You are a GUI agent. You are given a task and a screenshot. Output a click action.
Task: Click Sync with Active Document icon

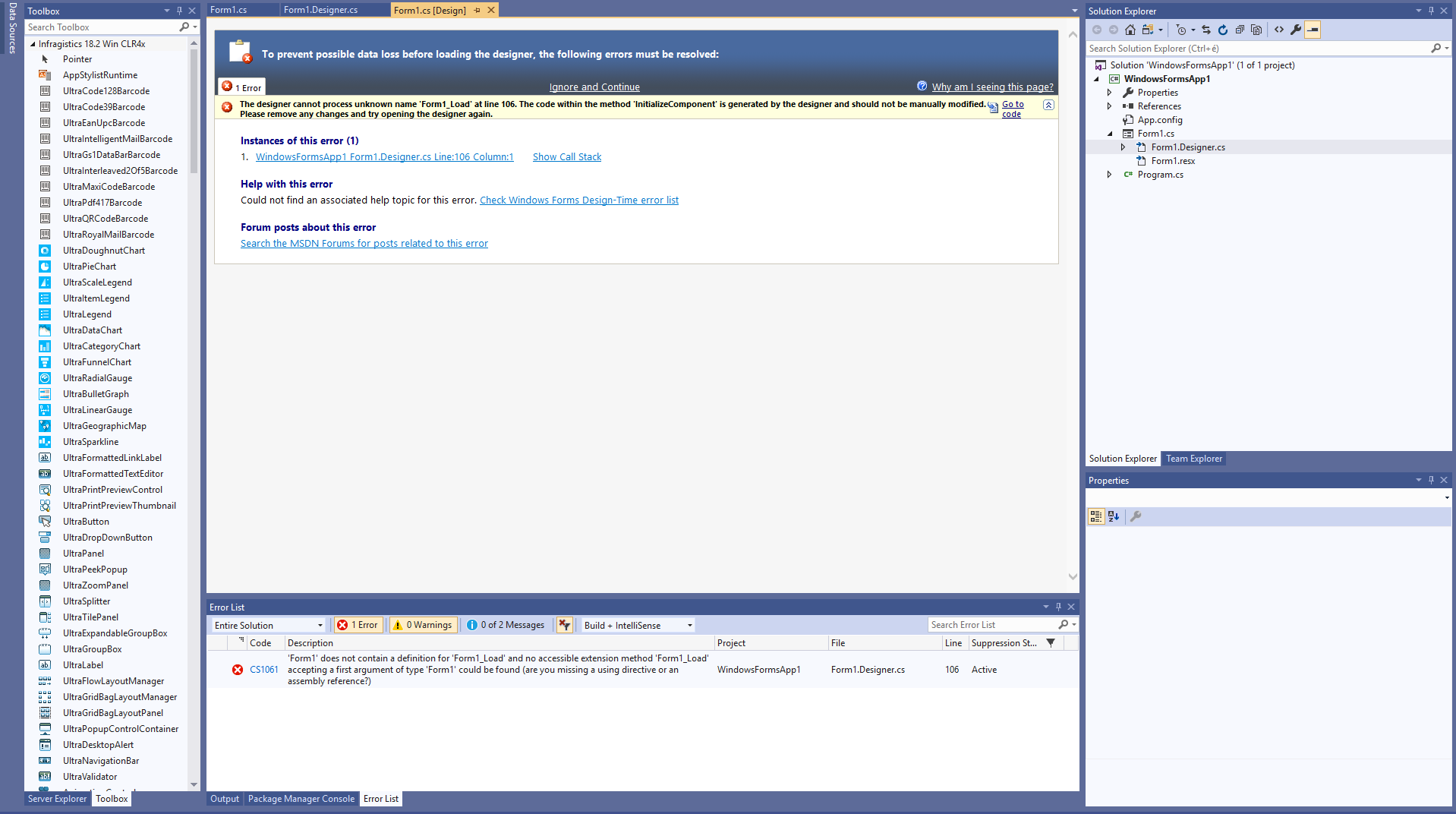click(1206, 30)
